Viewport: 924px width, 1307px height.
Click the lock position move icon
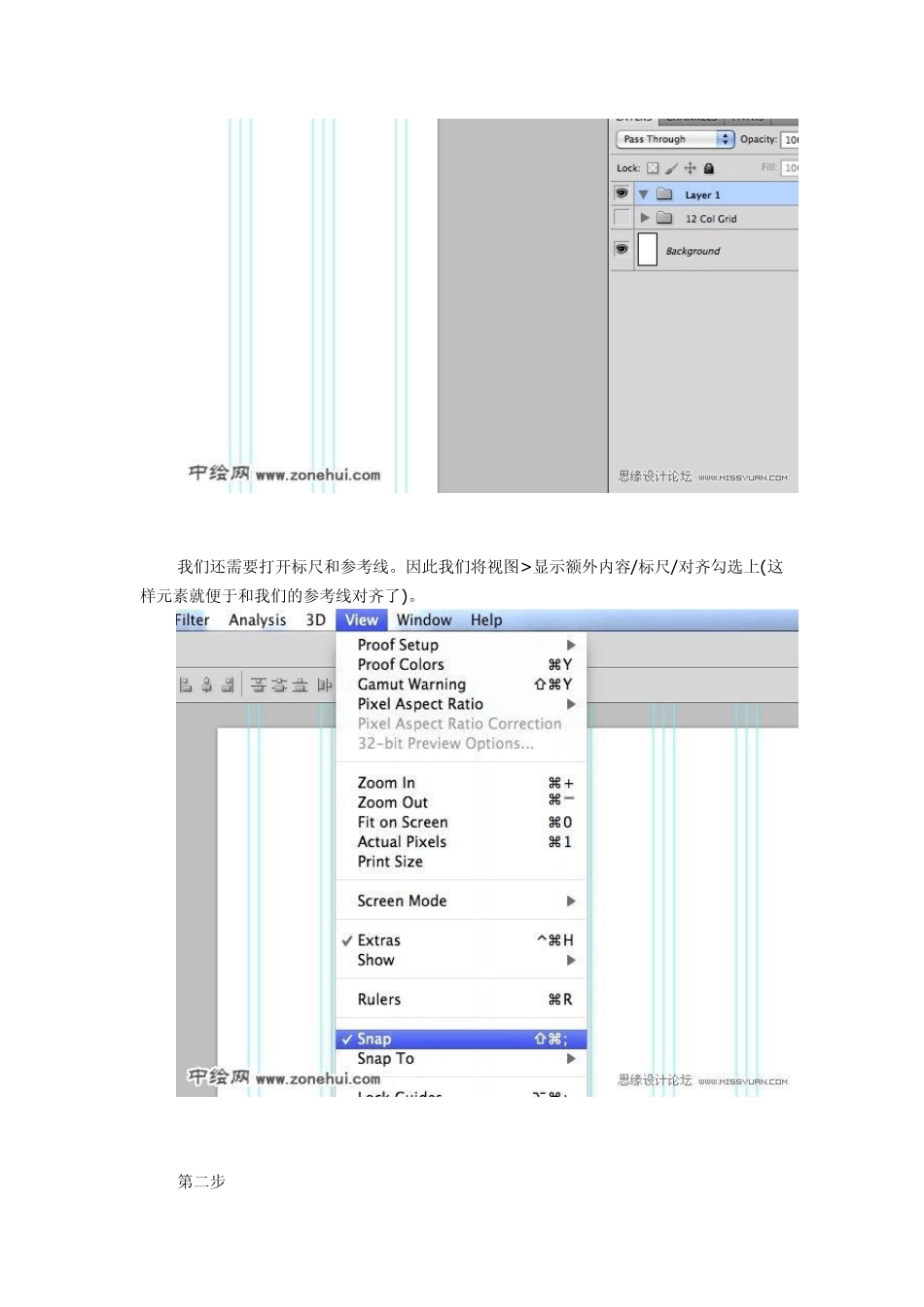[691, 168]
